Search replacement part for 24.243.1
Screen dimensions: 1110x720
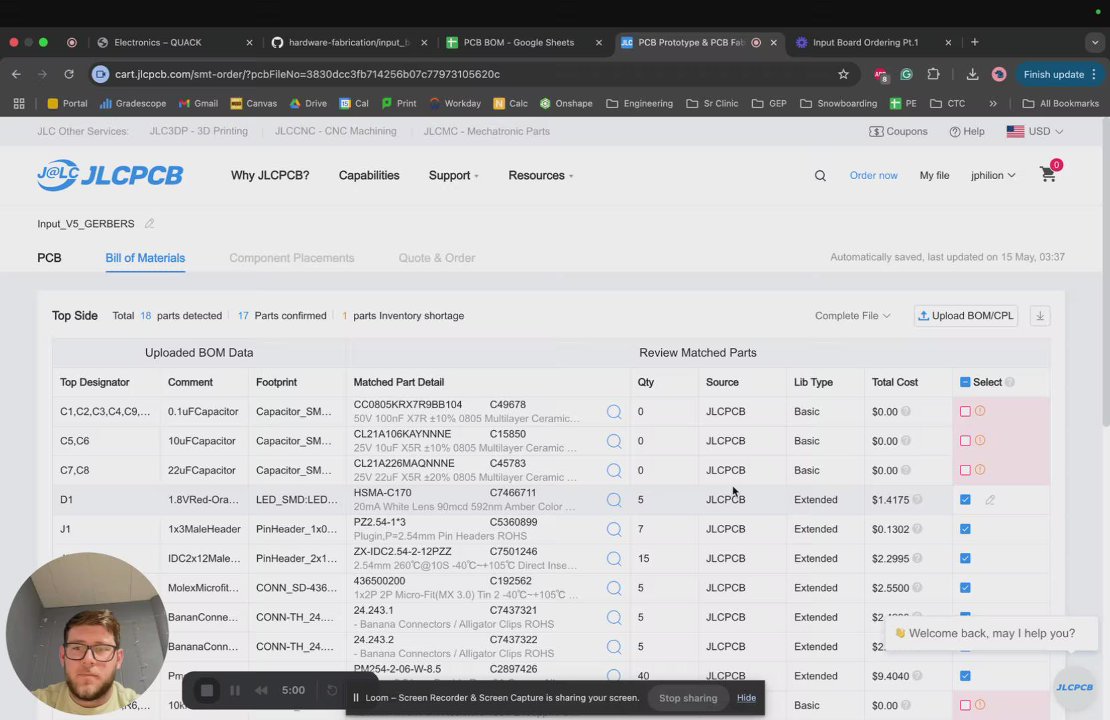(x=614, y=617)
